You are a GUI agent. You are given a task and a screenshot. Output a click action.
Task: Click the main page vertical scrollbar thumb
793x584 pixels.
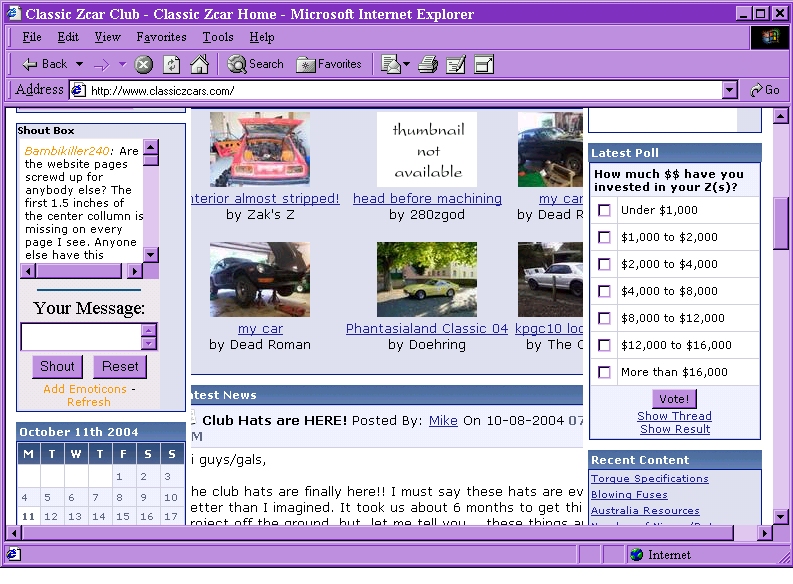[x=780, y=223]
